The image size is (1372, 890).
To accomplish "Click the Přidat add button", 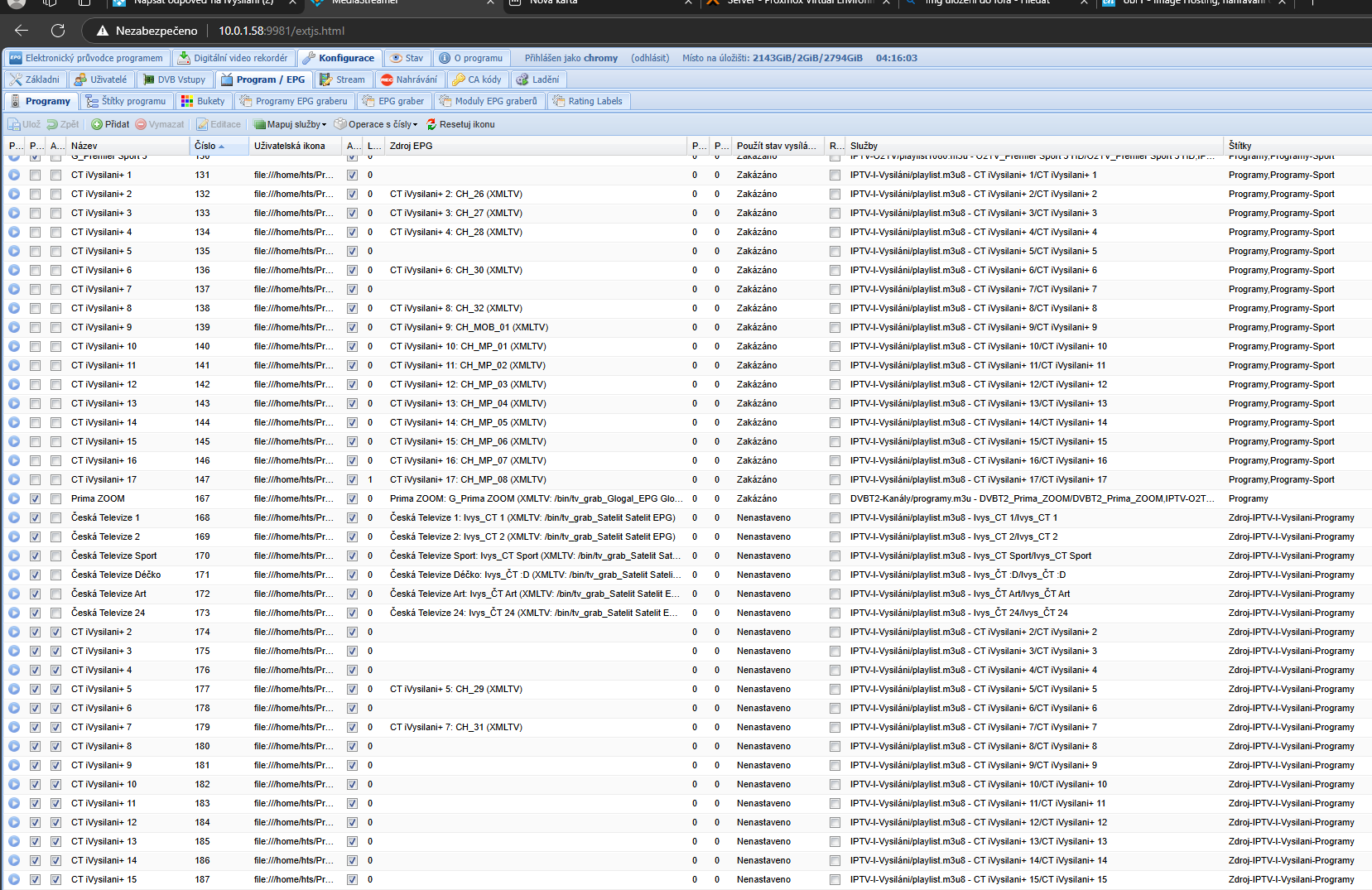I will [110, 124].
